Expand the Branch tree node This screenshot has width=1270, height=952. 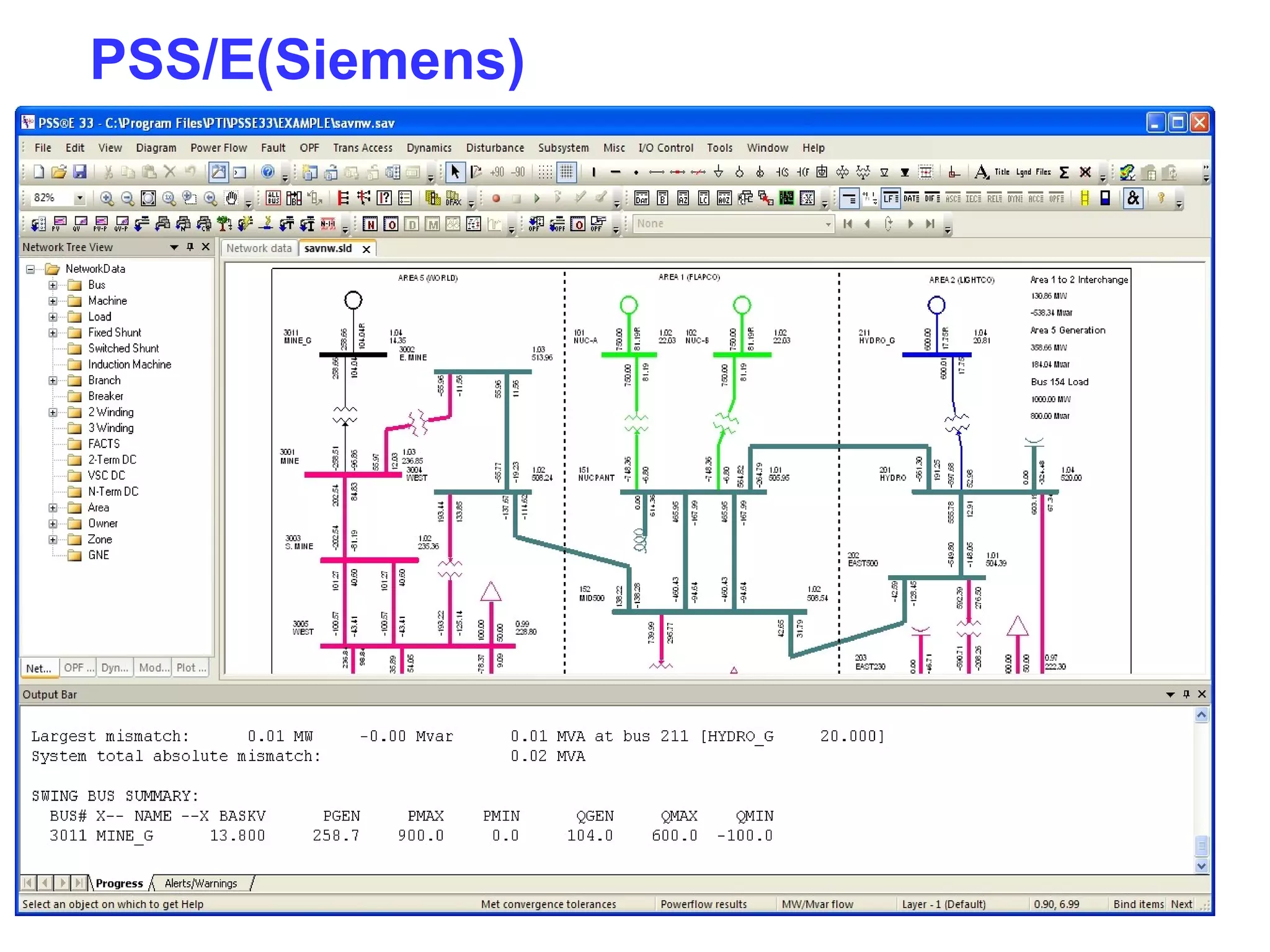coord(53,381)
